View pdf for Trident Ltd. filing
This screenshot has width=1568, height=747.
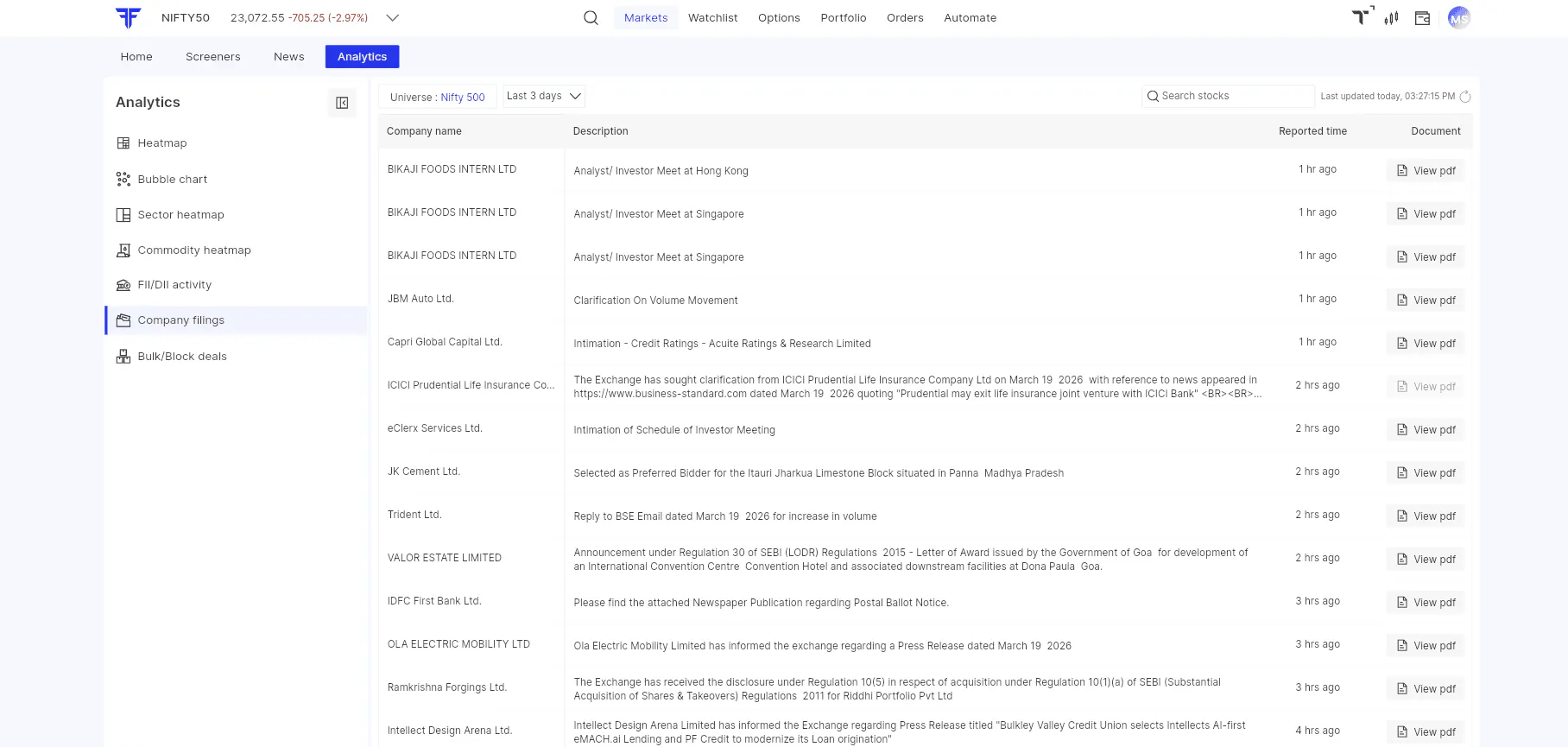[1426, 516]
